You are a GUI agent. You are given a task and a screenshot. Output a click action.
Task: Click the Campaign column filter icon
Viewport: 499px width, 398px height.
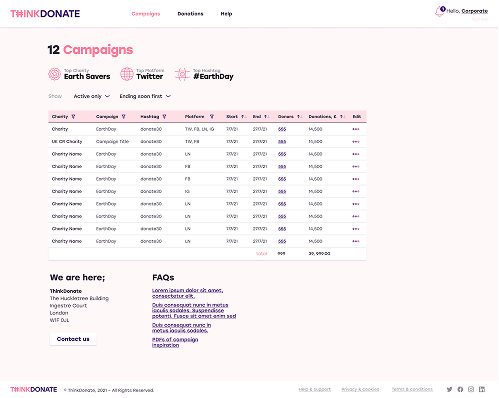[123, 117]
